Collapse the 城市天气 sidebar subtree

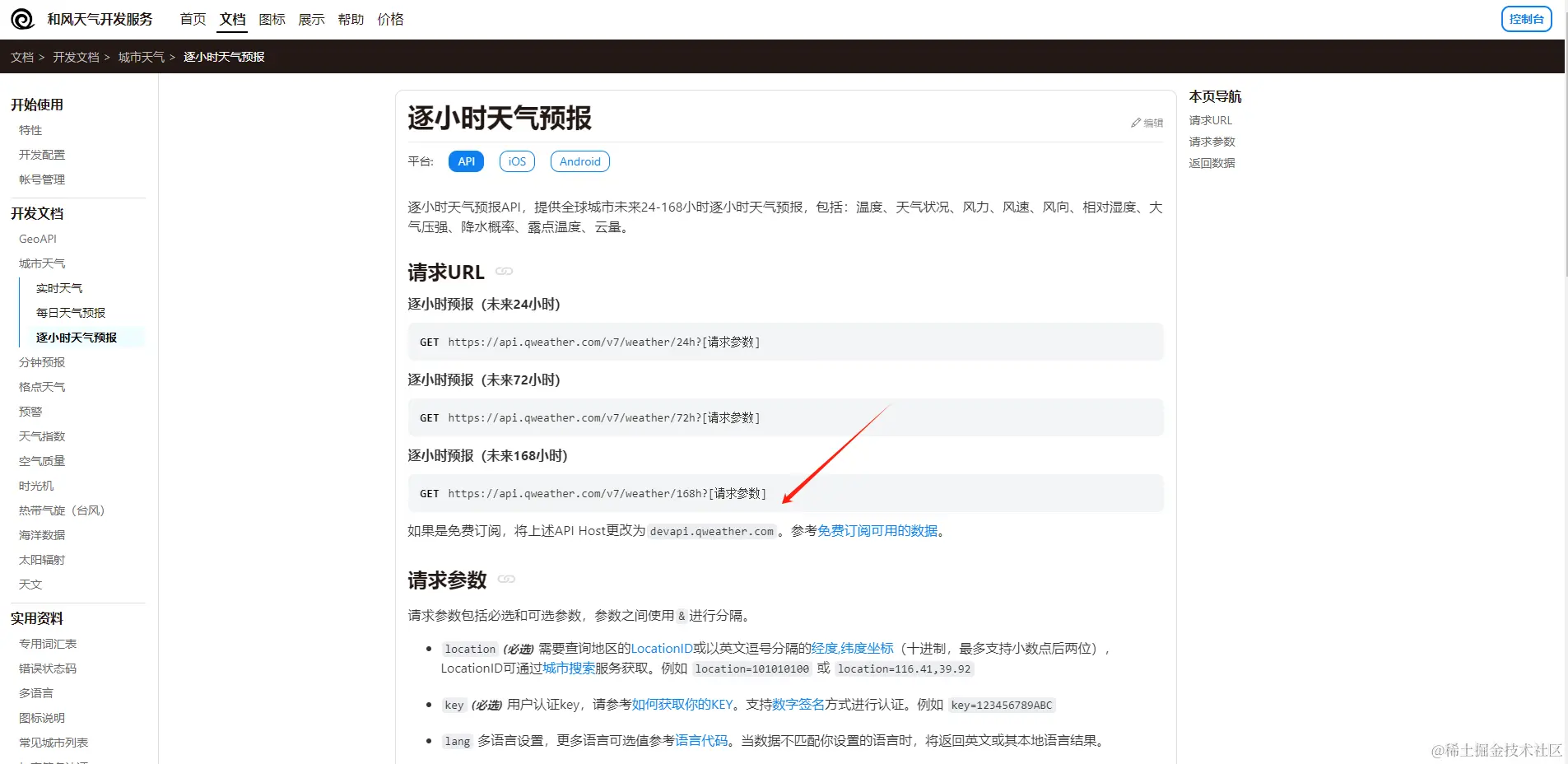click(x=41, y=263)
